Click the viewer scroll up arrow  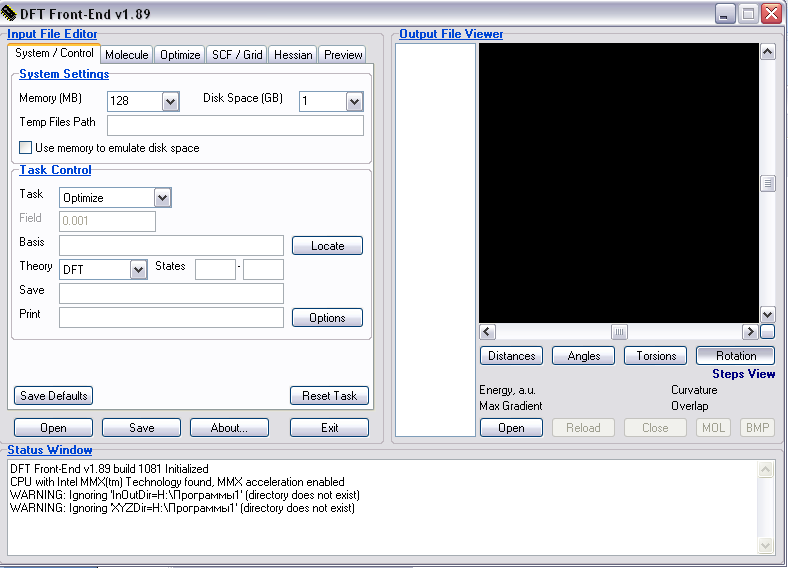(767, 52)
